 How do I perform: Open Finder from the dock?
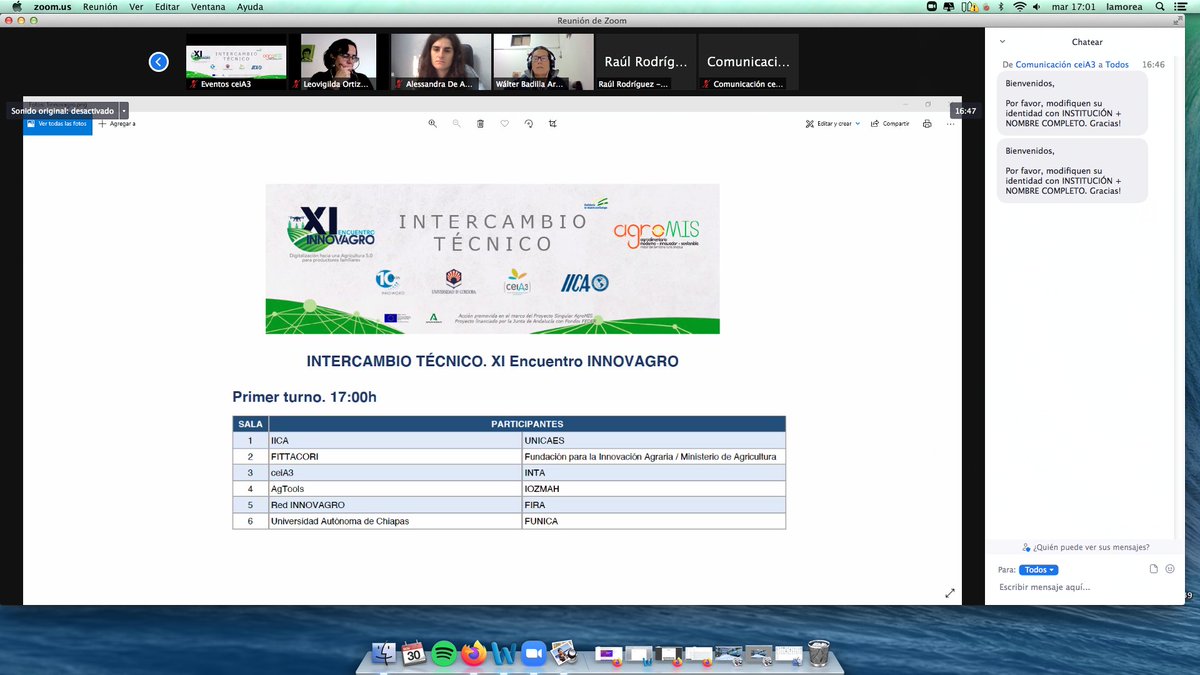tap(383, 654)
